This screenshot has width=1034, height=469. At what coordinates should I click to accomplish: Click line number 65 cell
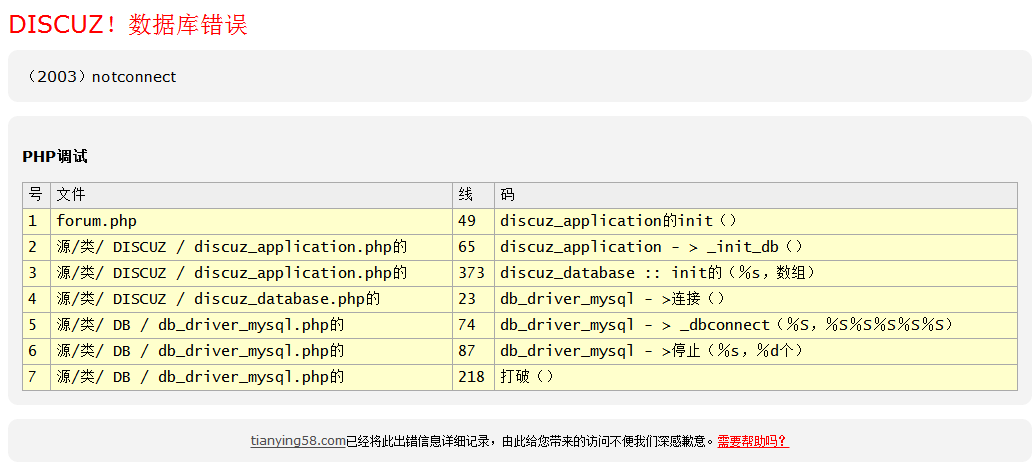tap(473, 247)
